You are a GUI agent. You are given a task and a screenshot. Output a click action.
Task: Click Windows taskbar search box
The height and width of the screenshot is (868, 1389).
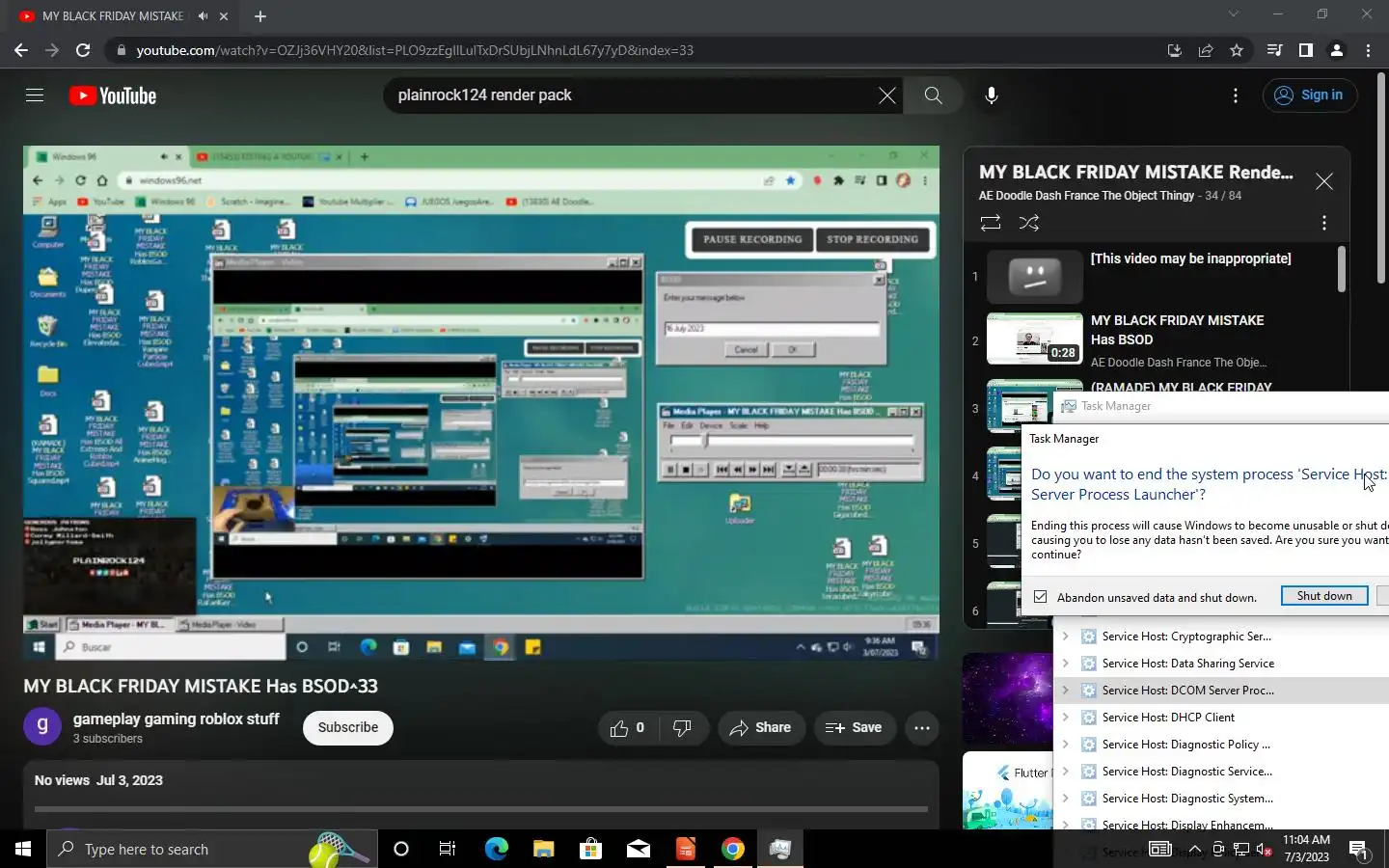[212, 849]
